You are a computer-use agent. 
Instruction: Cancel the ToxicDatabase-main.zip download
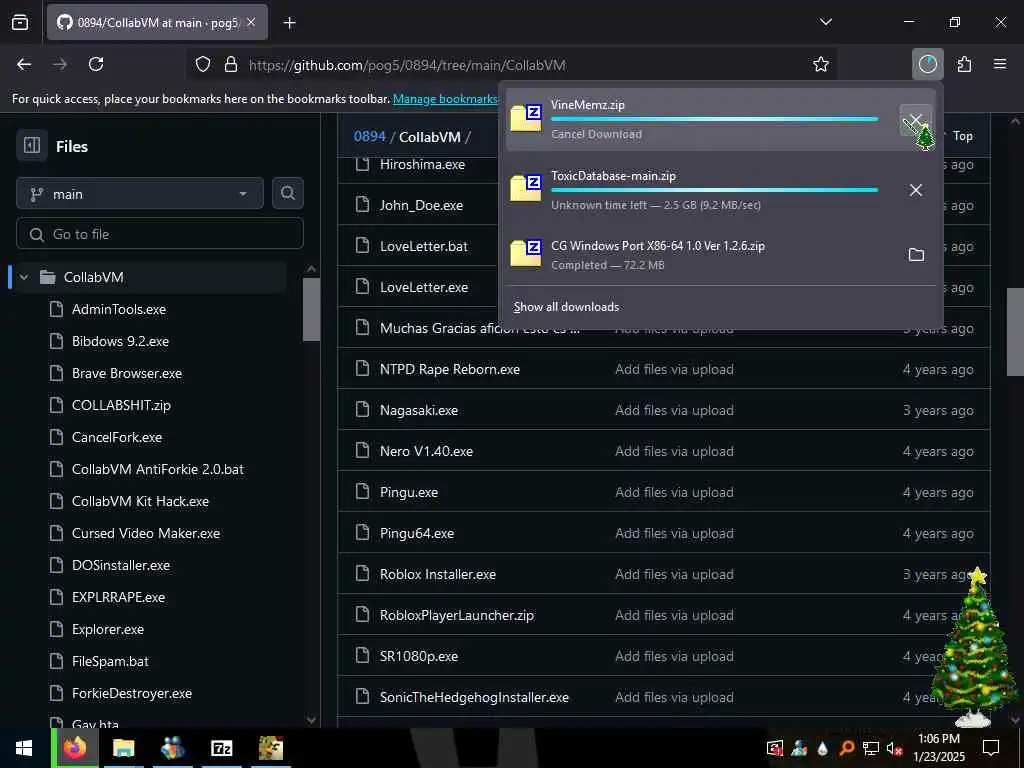coord(916,190)
